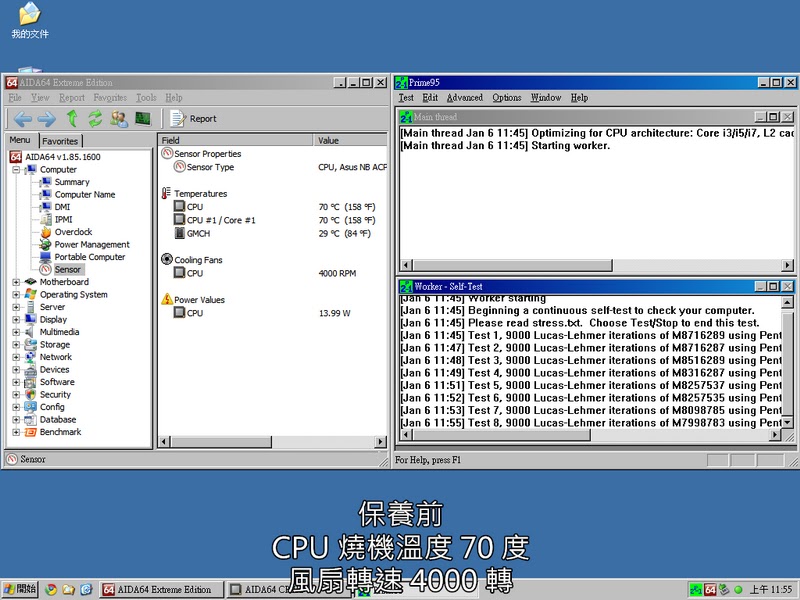Open the Options menu in Prime95

[507, 97]
